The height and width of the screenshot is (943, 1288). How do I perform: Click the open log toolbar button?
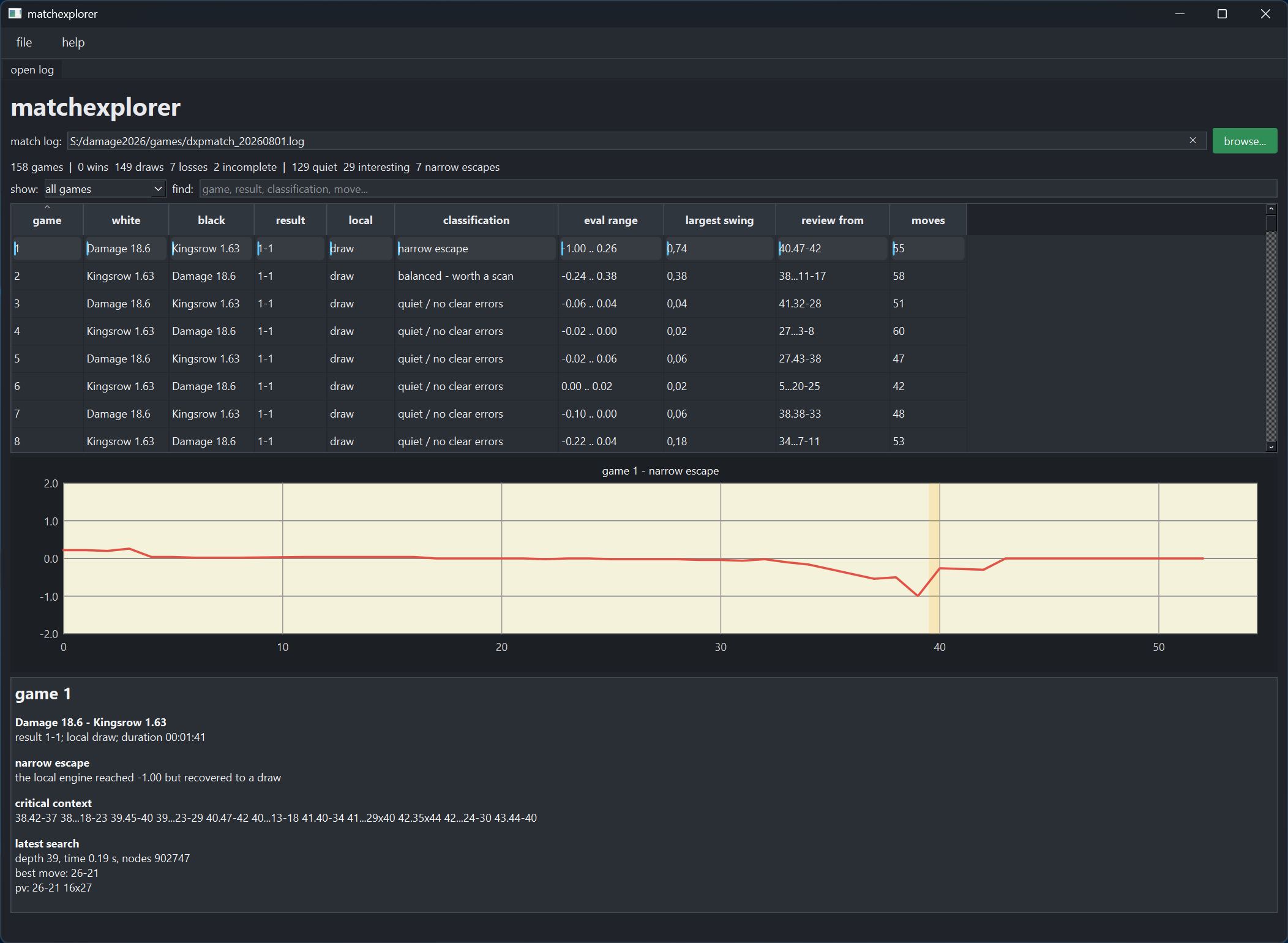click(32, 70)
